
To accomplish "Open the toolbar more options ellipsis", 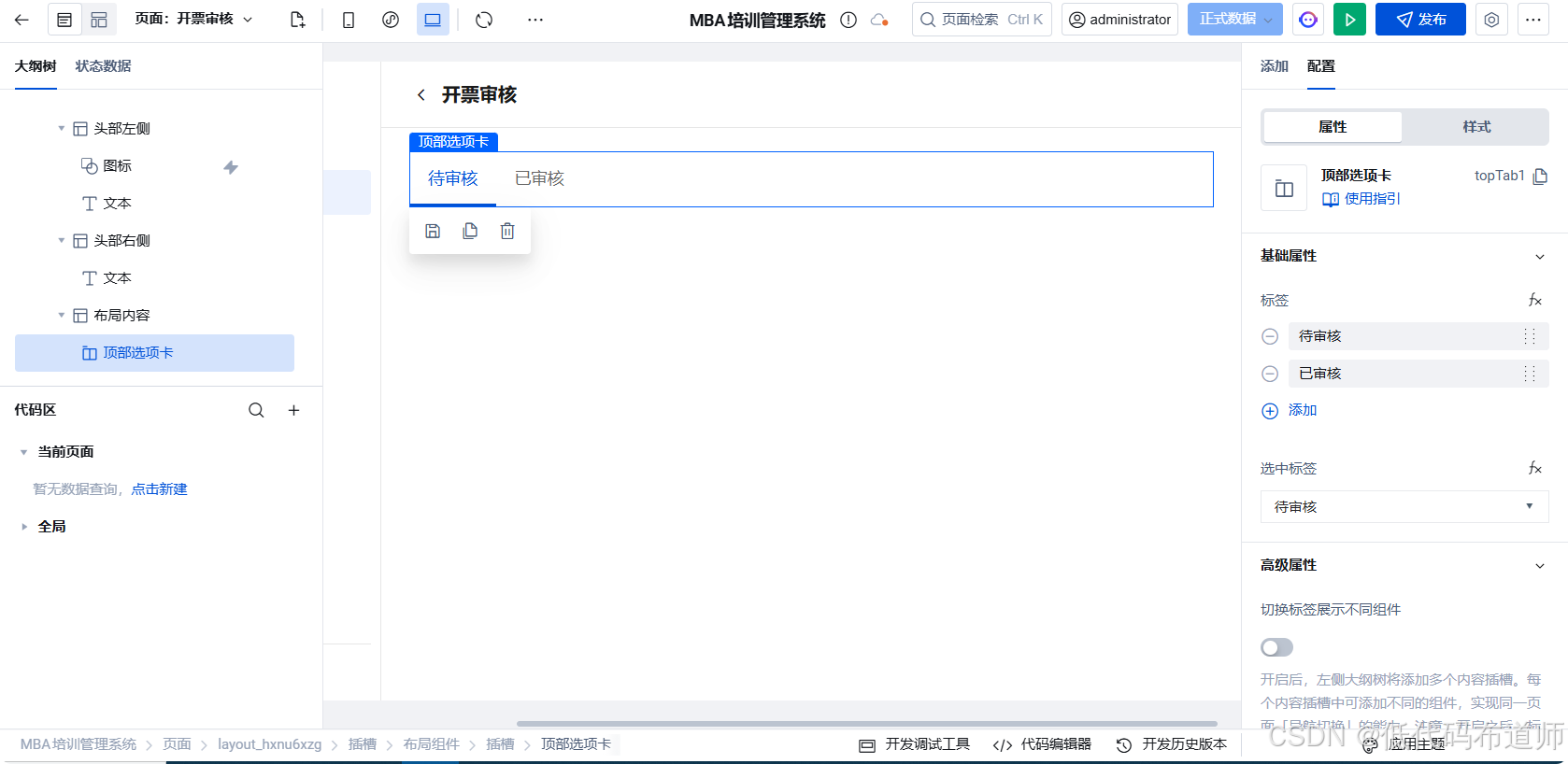I will click(x=535, y=20).
